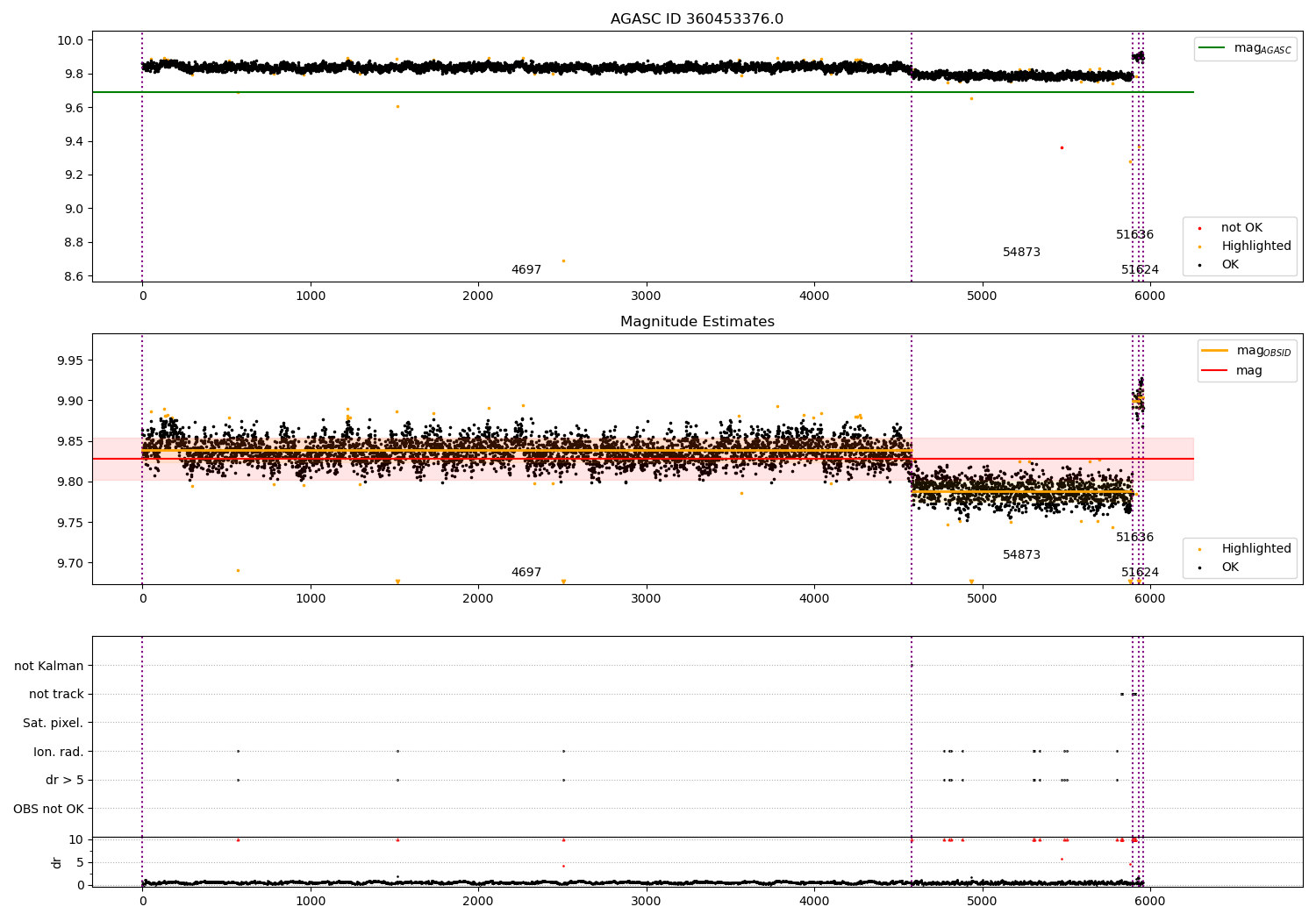Click the orange outlier point near magnitude 8.7
1316x921 pixels.
tap(563, 261)
